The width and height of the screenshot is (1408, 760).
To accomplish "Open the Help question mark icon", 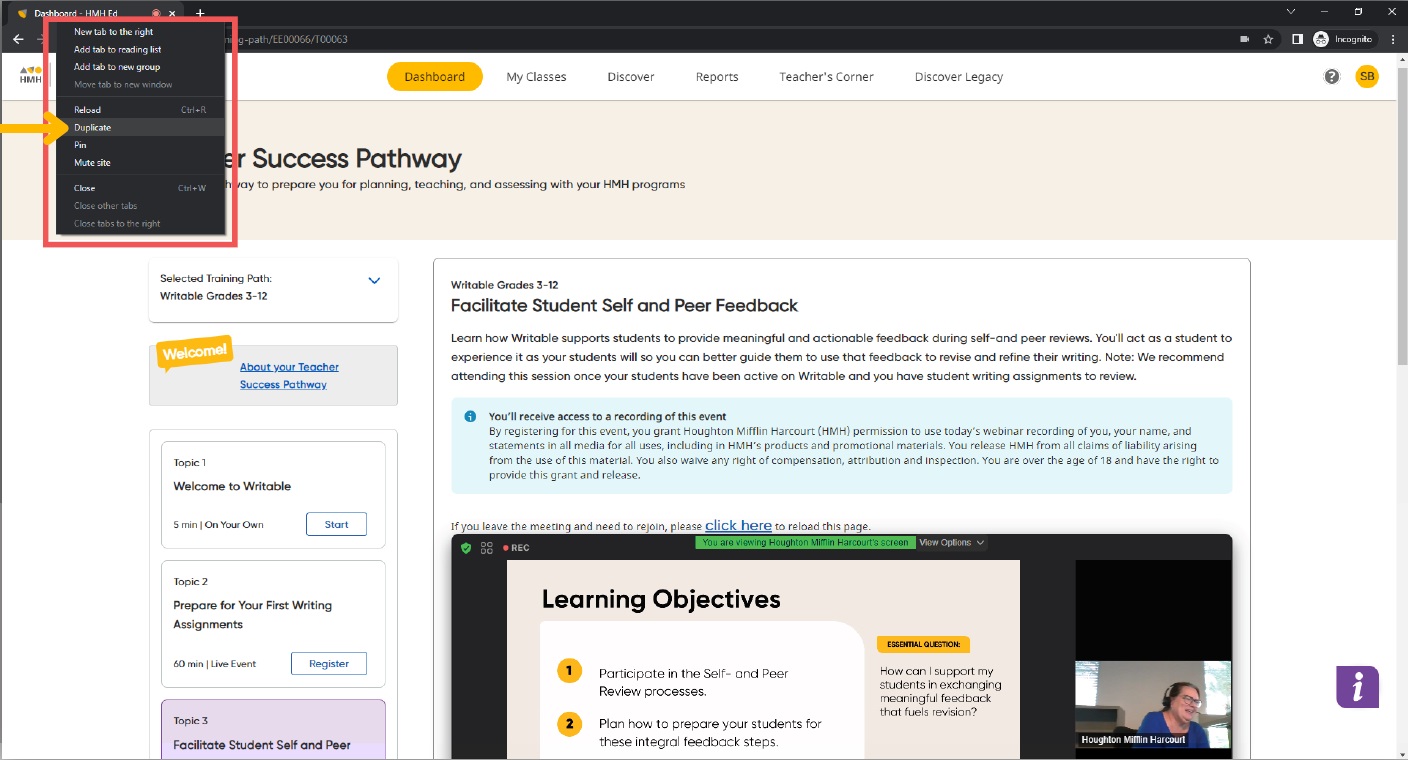I will tap(1331, 76).
